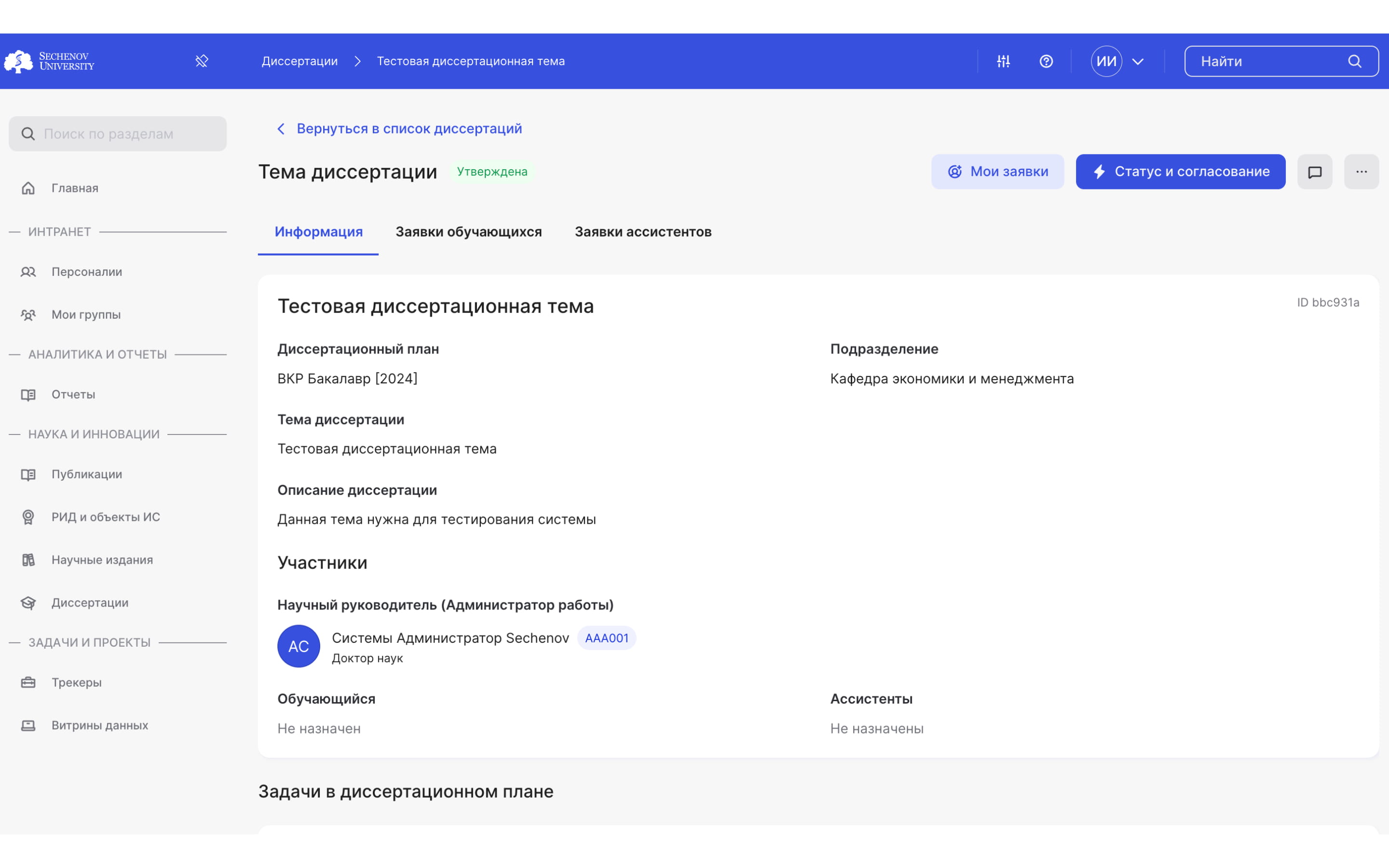Focus the Найти search field
Screen dimensions: 1389x868
point(1281,61)
